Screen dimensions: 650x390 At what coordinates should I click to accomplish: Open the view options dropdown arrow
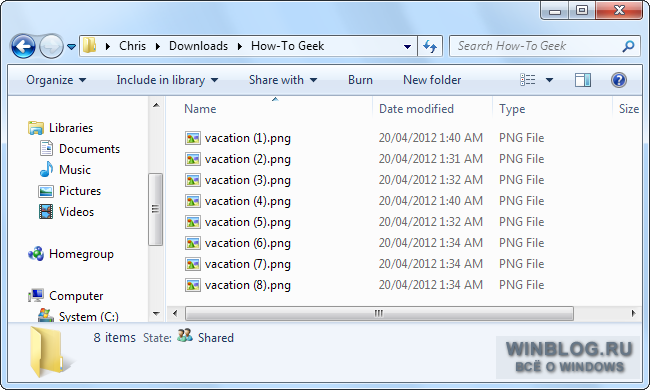click(549, 80)
